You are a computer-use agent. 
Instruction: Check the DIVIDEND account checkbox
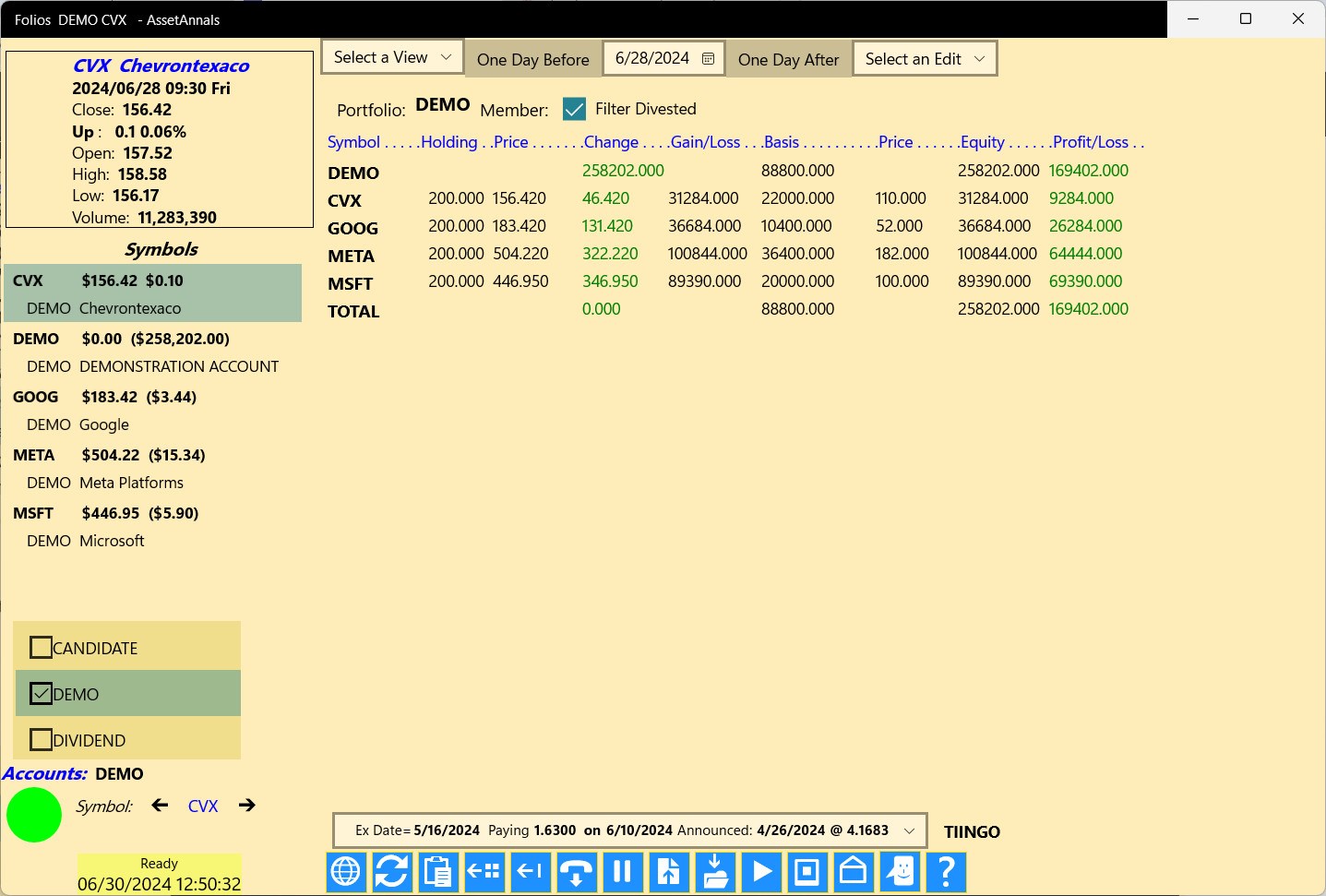click(x=41, y=740)
